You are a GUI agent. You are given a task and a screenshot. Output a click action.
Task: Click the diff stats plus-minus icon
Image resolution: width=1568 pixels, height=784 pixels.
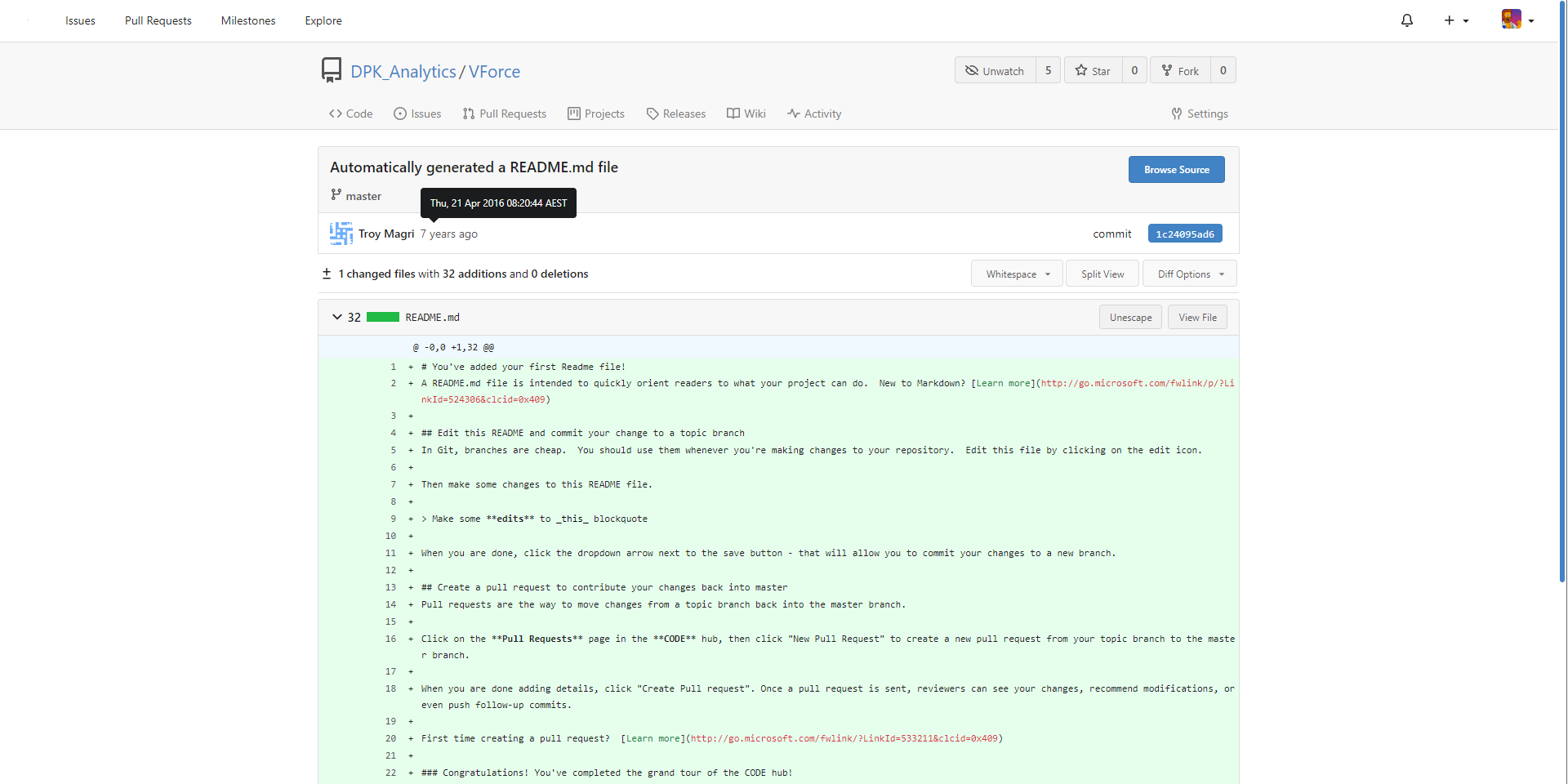[327, 274]
